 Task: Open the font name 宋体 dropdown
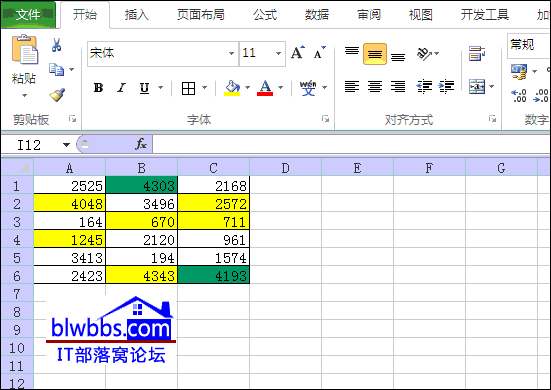click(231, 53)
